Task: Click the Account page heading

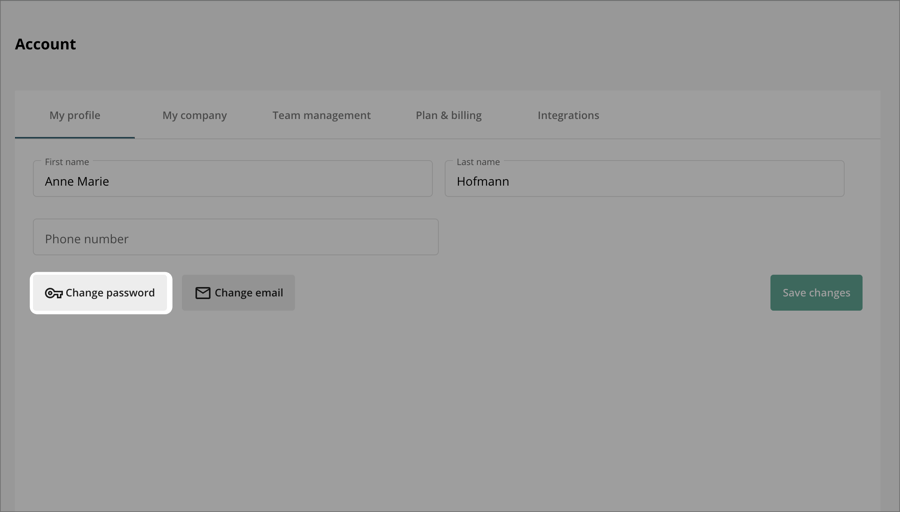Action: tap(45, 44)
